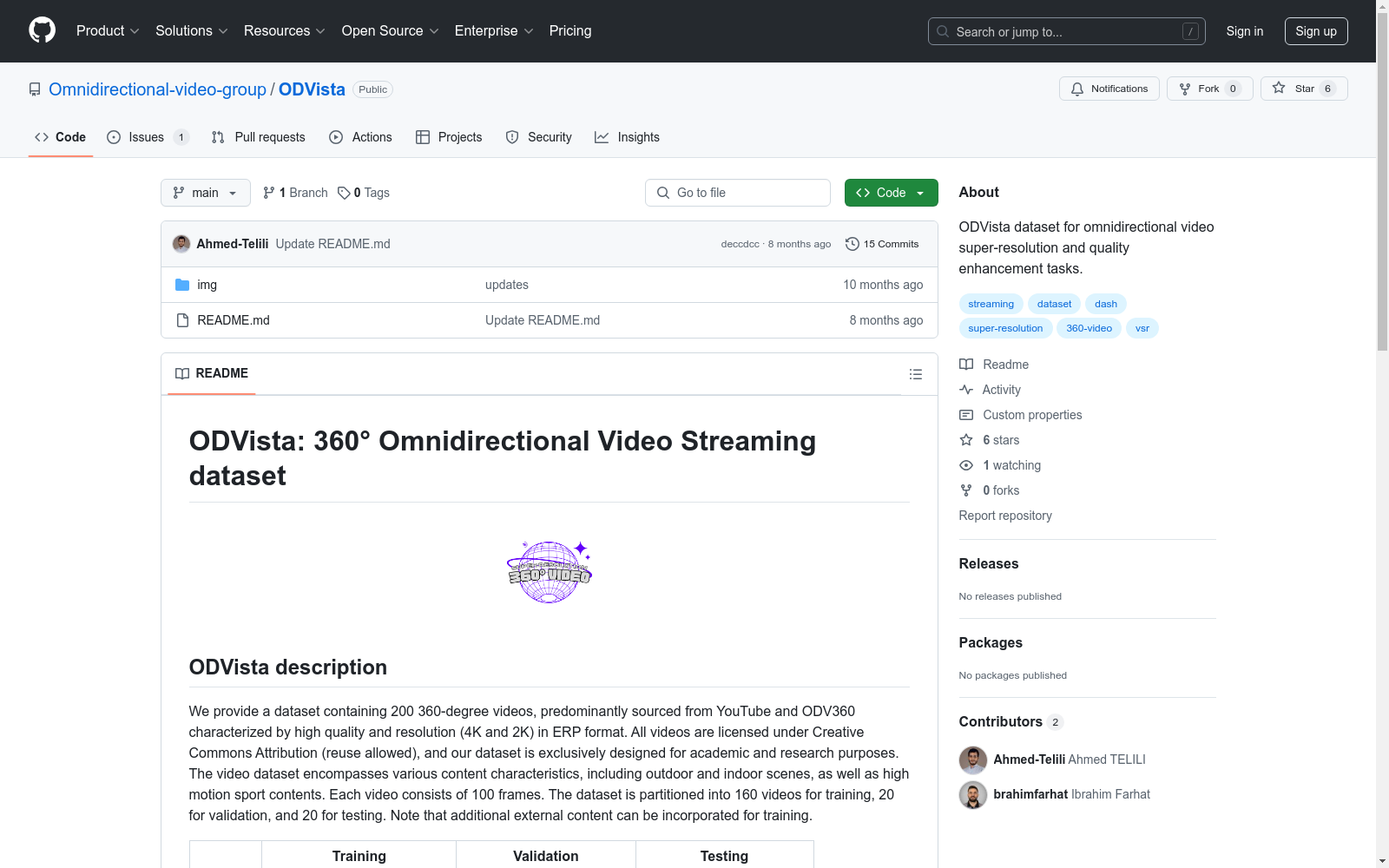This screenshot has height=868, width=1389.
Task: Click the Sign up button
Action: tap(1316, 31)
